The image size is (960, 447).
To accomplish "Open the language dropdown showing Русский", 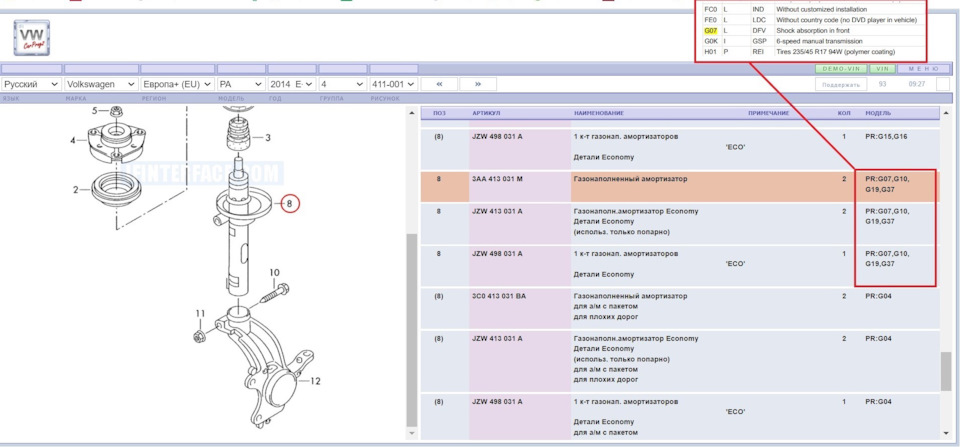I will click(x=31, y=85).
